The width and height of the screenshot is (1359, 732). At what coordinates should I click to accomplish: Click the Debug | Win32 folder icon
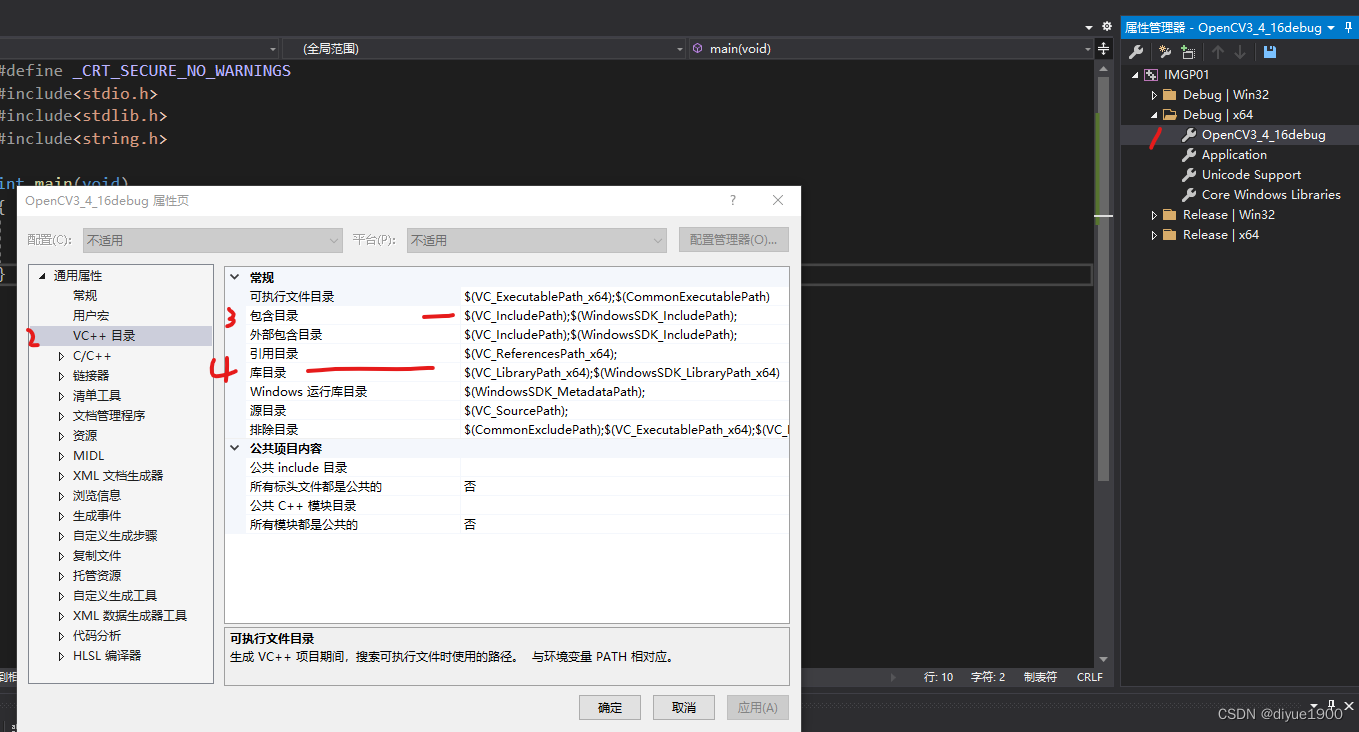[x=1169, y=95]
